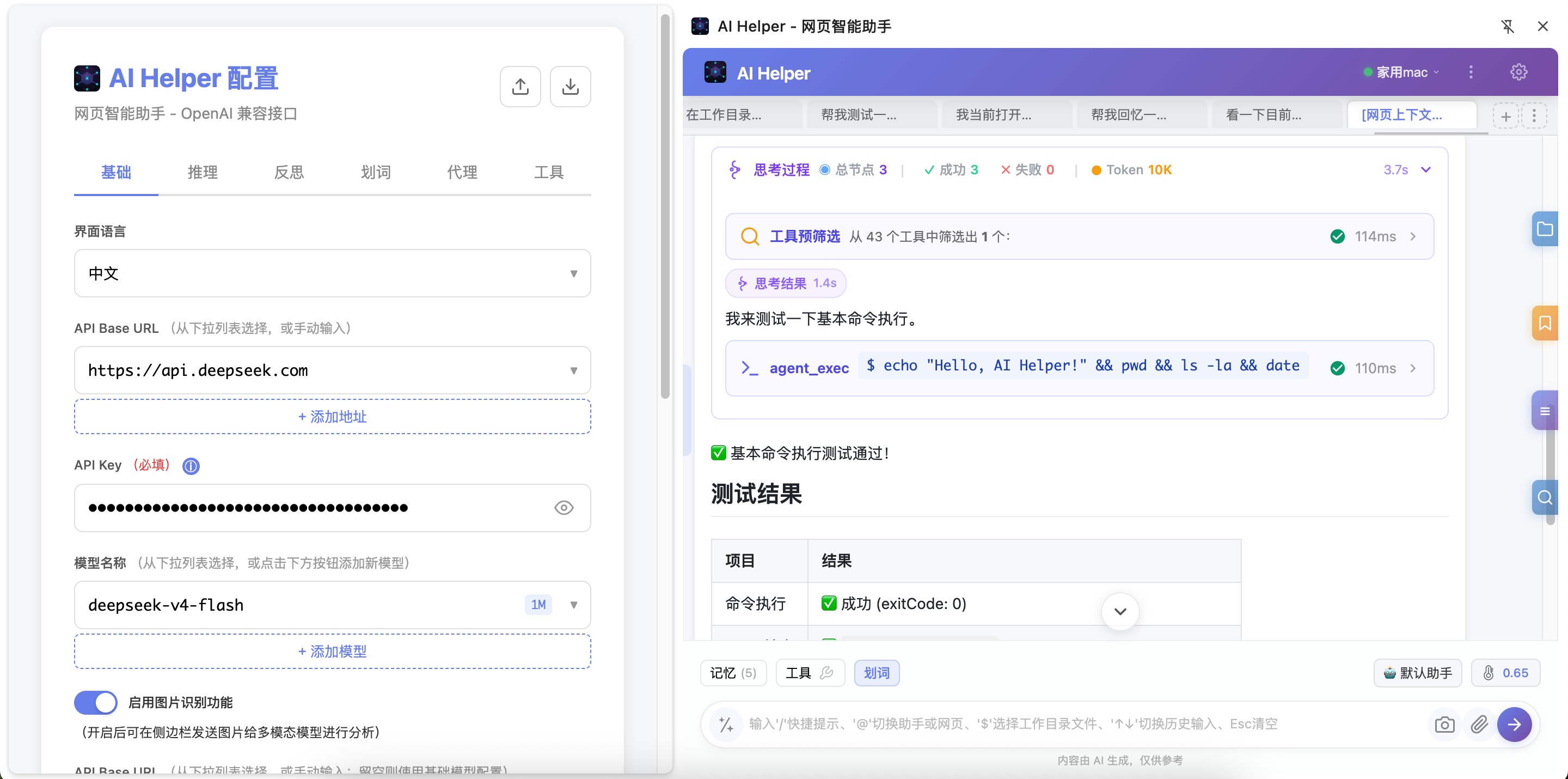Open the 在工作目录... conversation tab

pyautogui.click(x=743, y=115)
